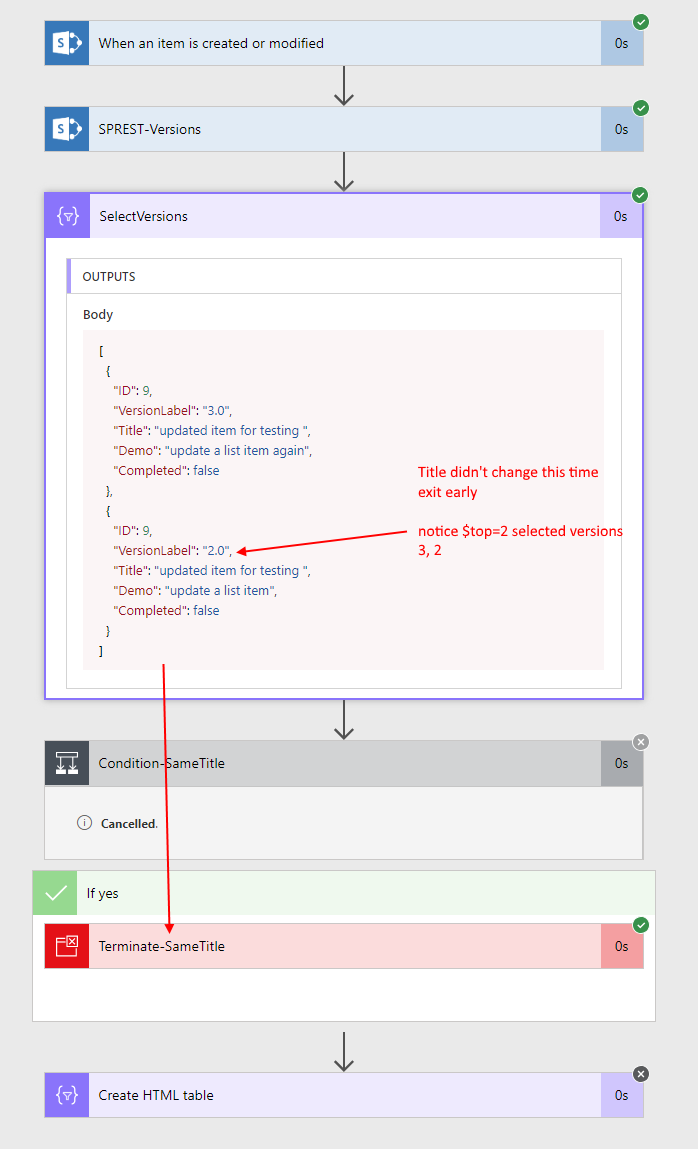Click the info icon beside Cancelled
698x1149 pixels.
85,823
